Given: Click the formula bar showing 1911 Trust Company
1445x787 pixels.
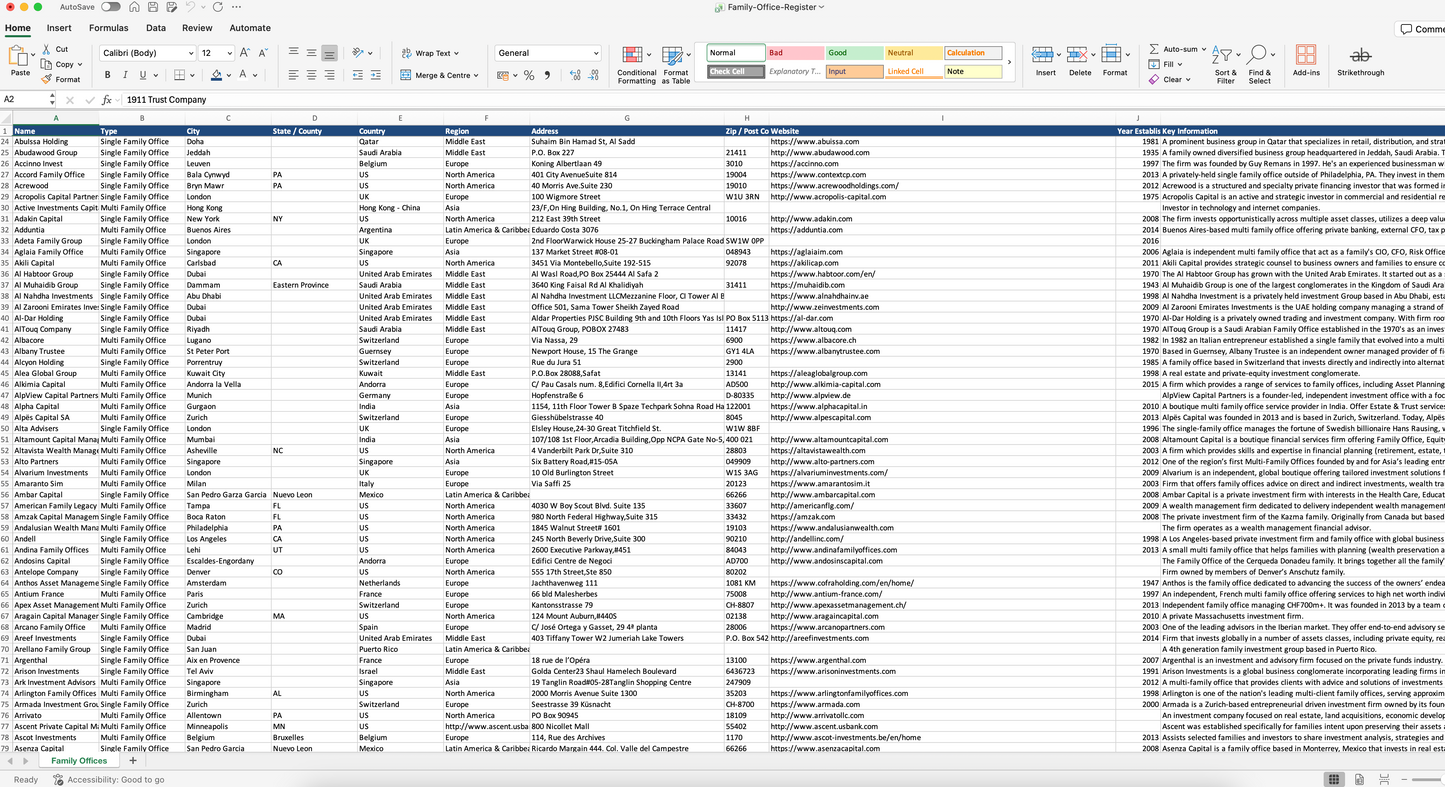Looking at the screenshot, I should pyautogui.click(x=780, y=100).
